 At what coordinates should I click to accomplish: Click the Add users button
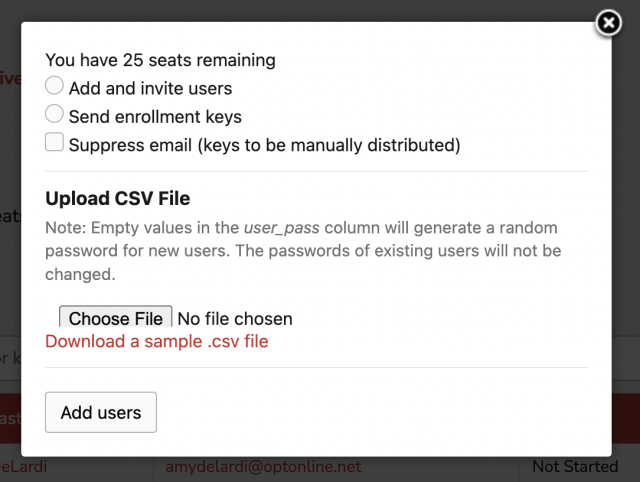tap(101, 412)
